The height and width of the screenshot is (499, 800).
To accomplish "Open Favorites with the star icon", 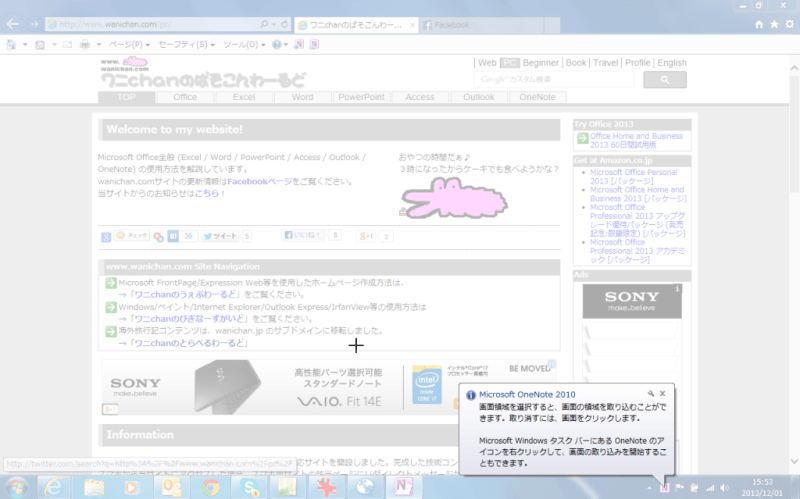I will coord(774,24).
